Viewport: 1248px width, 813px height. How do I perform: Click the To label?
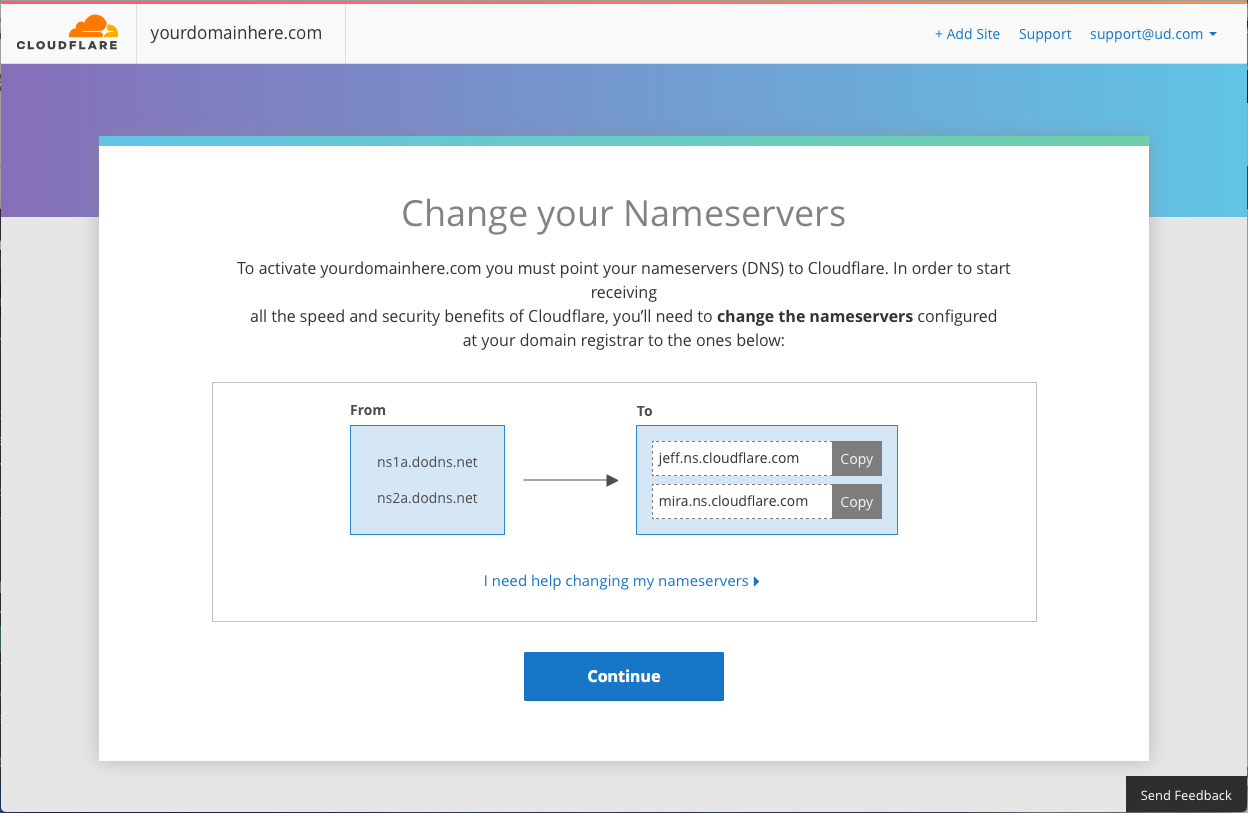pos(644,411)
